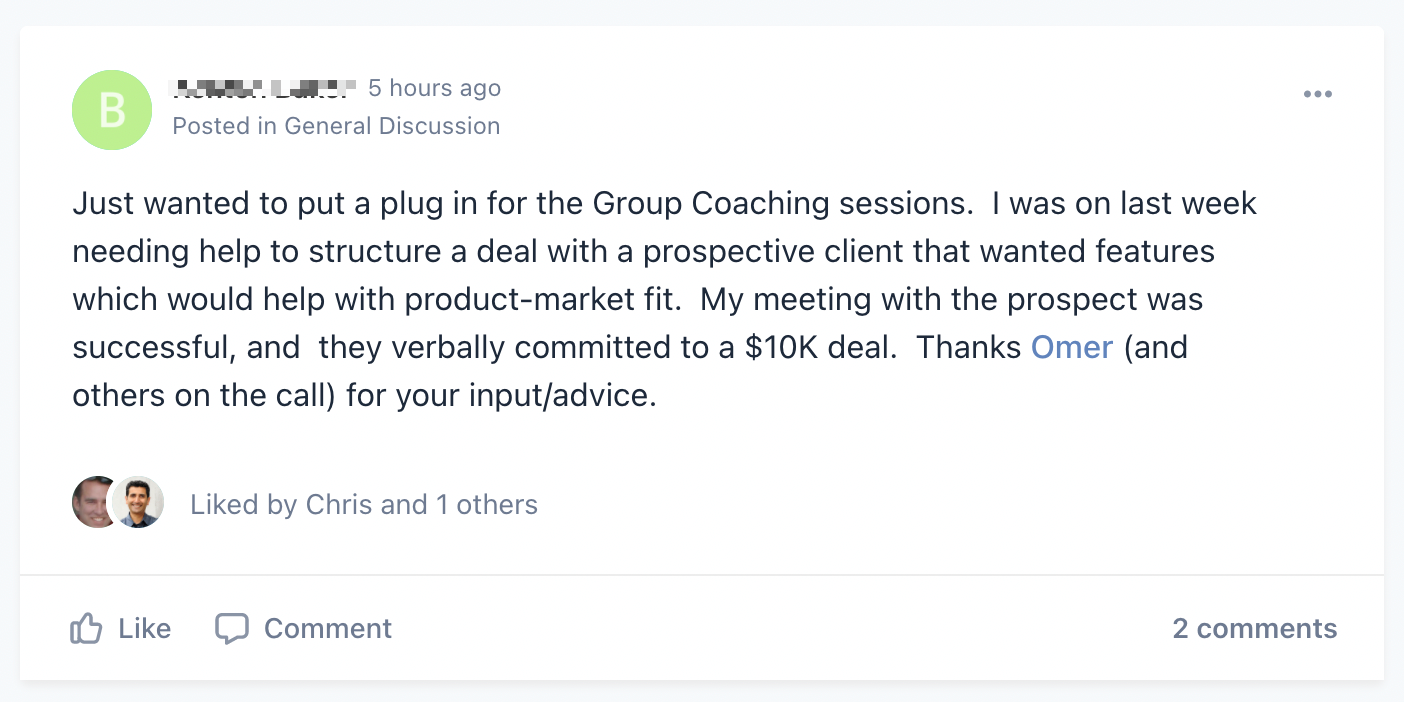The image size is (1404, 702).
Task: Click the thumbs-up Like icon
Action: coord(87,629)
